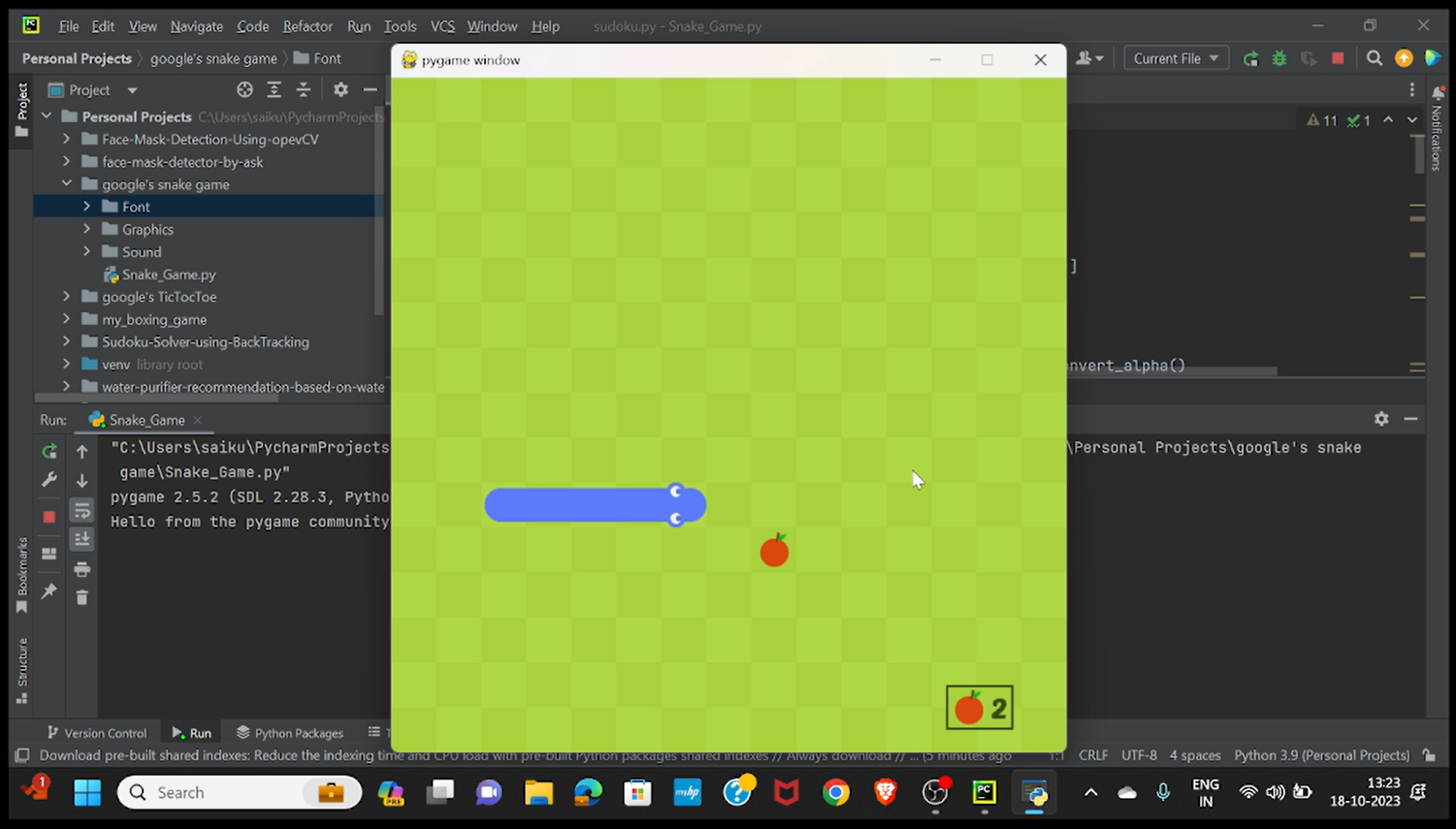The width and height of the screenshot is (1456, 829).
Task: Expand the Sound folder
Action: pyautogui.click(x=87, y=251)
